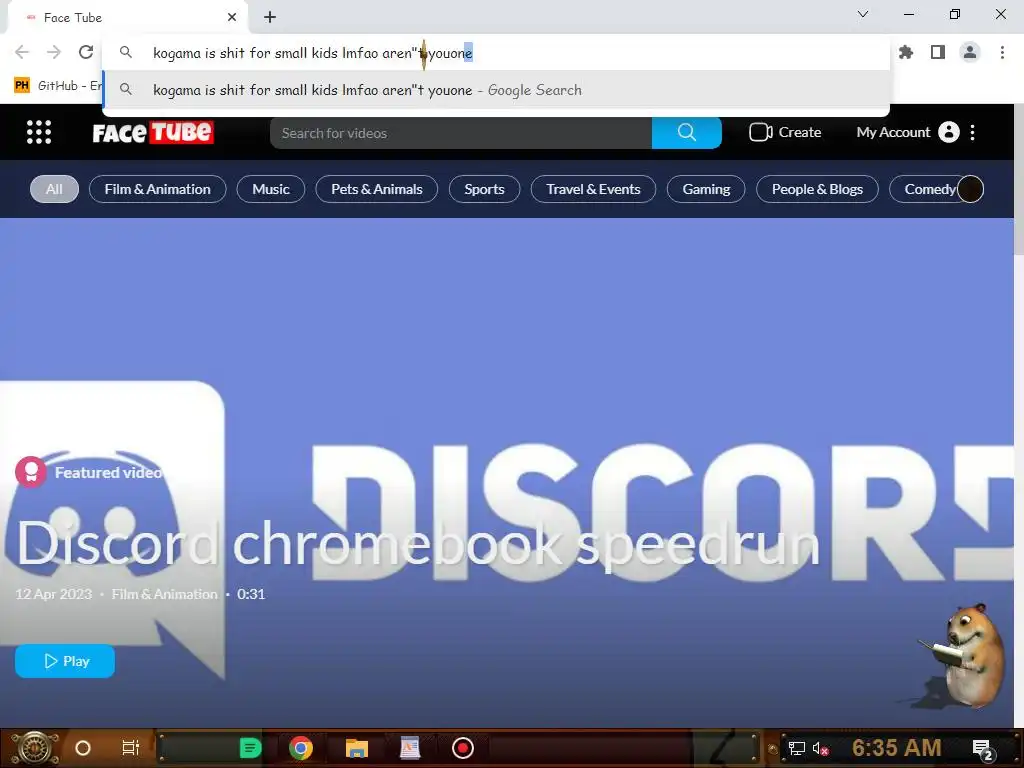This screenshot has height=768, width=1024.
Task: Select the Google Search suggestion row
Action: (x=496, y=90)
